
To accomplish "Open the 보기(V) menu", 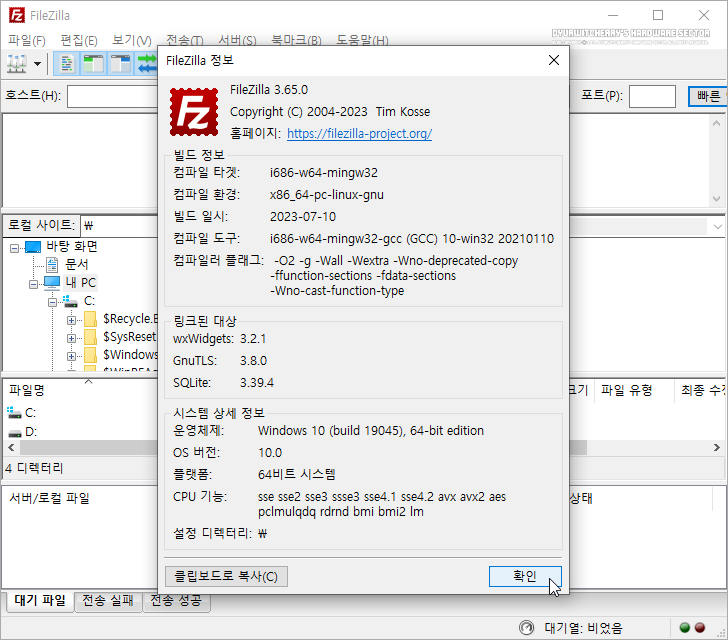I will [132, 40].
